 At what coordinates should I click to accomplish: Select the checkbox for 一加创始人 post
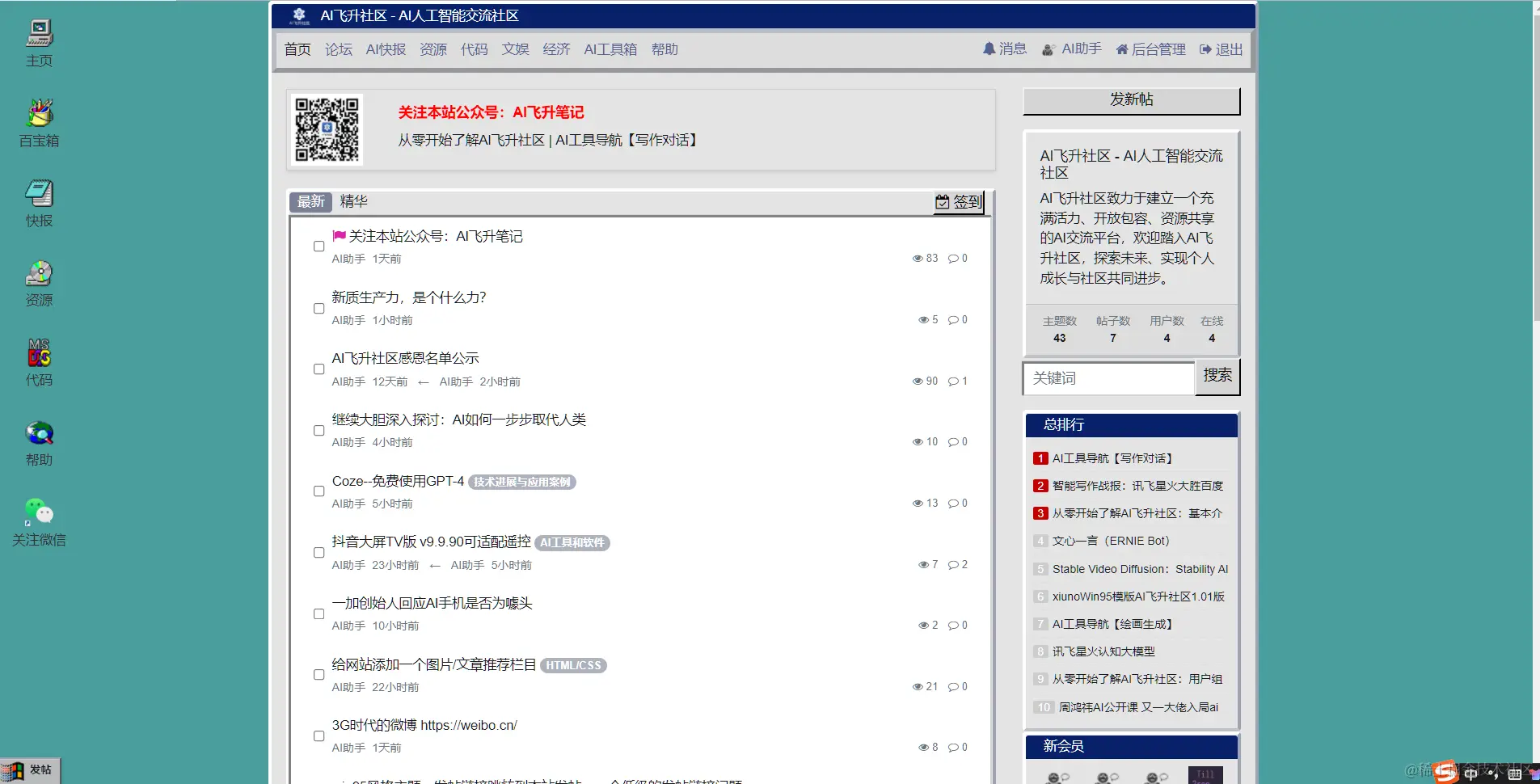coord(319,613)
